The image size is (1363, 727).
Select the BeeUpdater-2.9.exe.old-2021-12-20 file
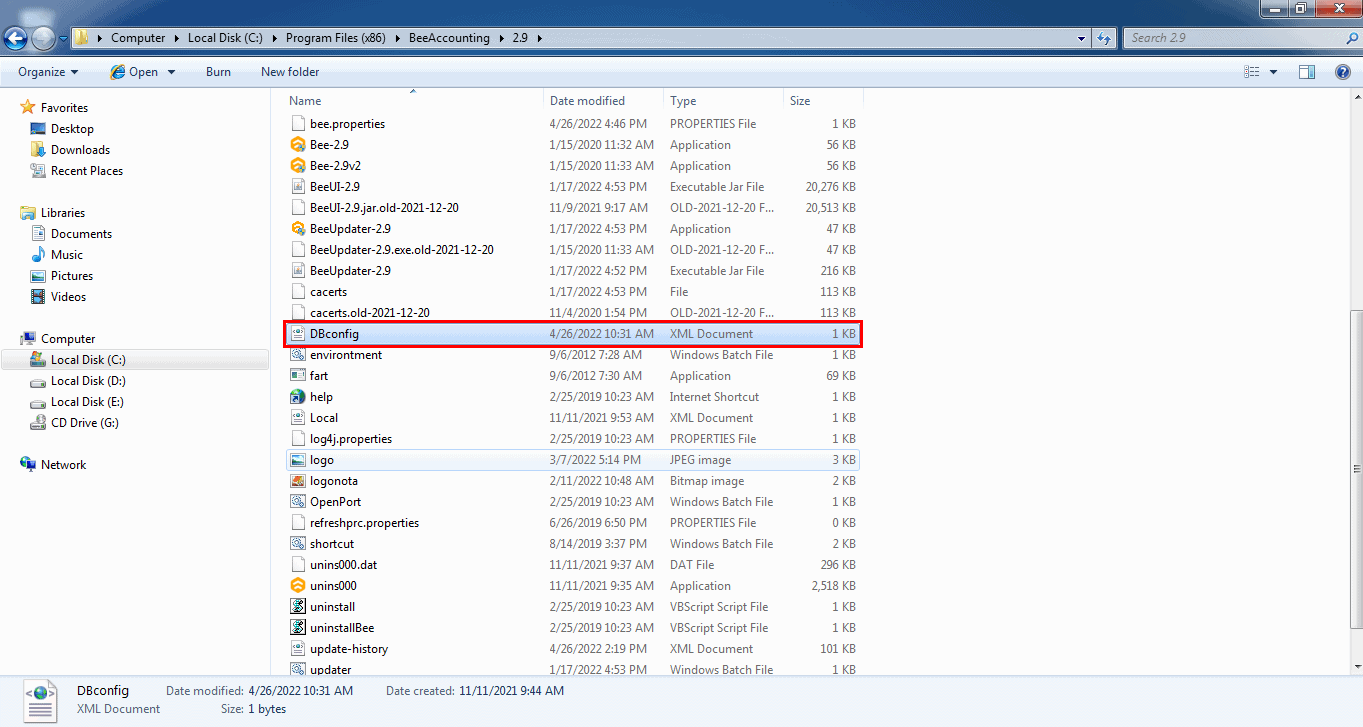pos(401,250)
